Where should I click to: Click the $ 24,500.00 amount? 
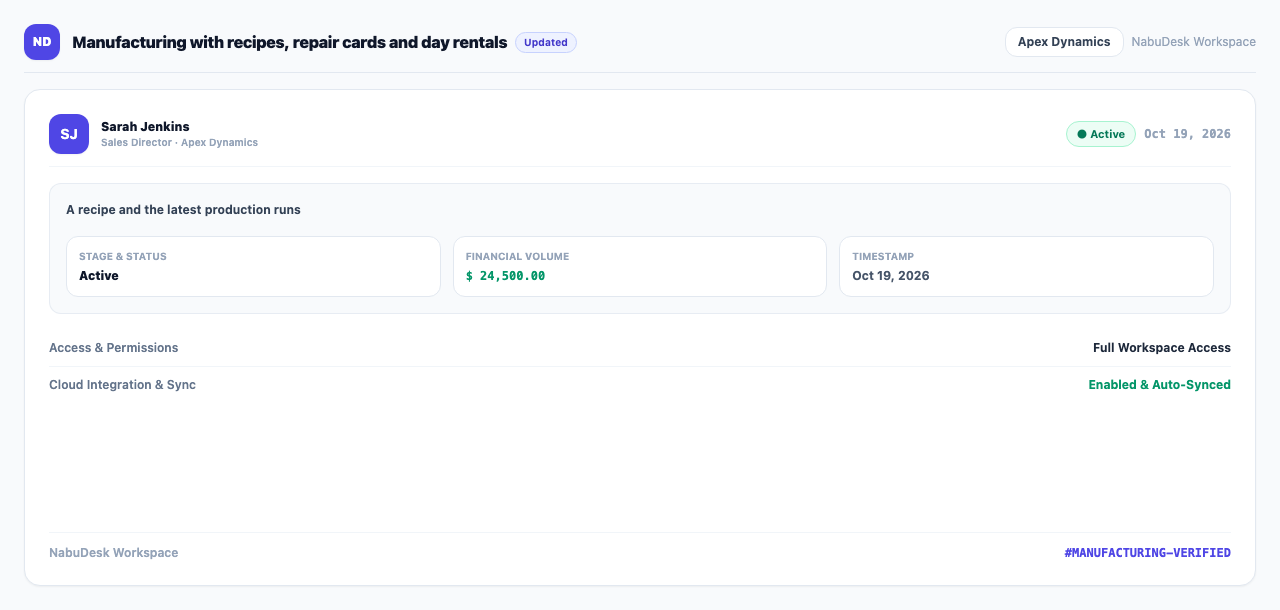point(505,276)
